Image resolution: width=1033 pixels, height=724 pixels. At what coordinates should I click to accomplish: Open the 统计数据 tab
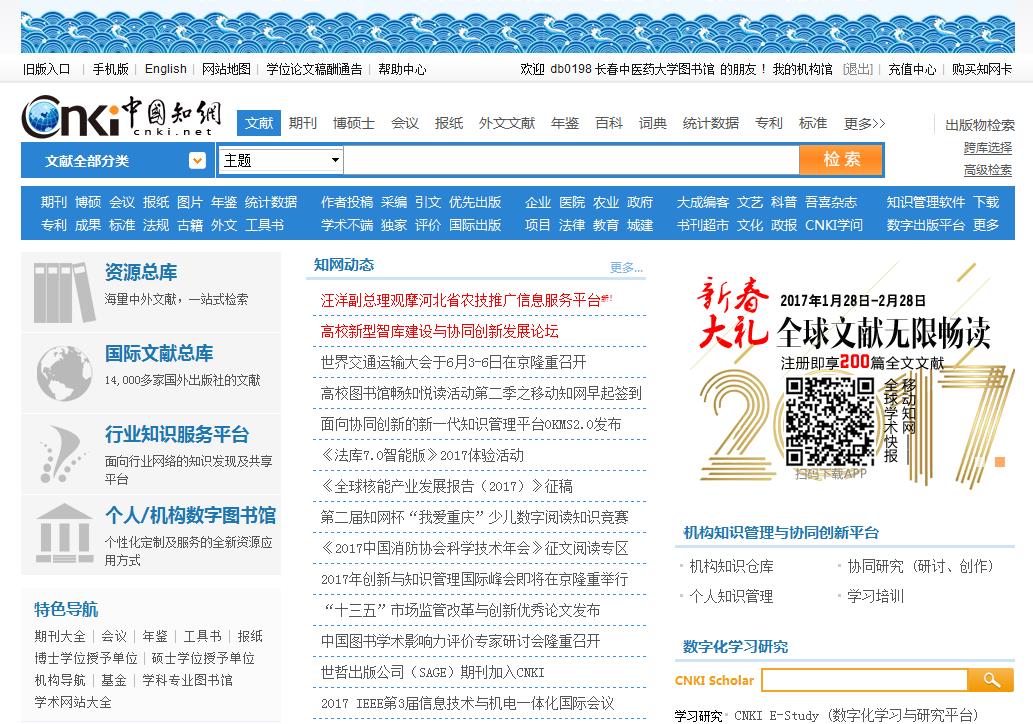click(710, 123)
